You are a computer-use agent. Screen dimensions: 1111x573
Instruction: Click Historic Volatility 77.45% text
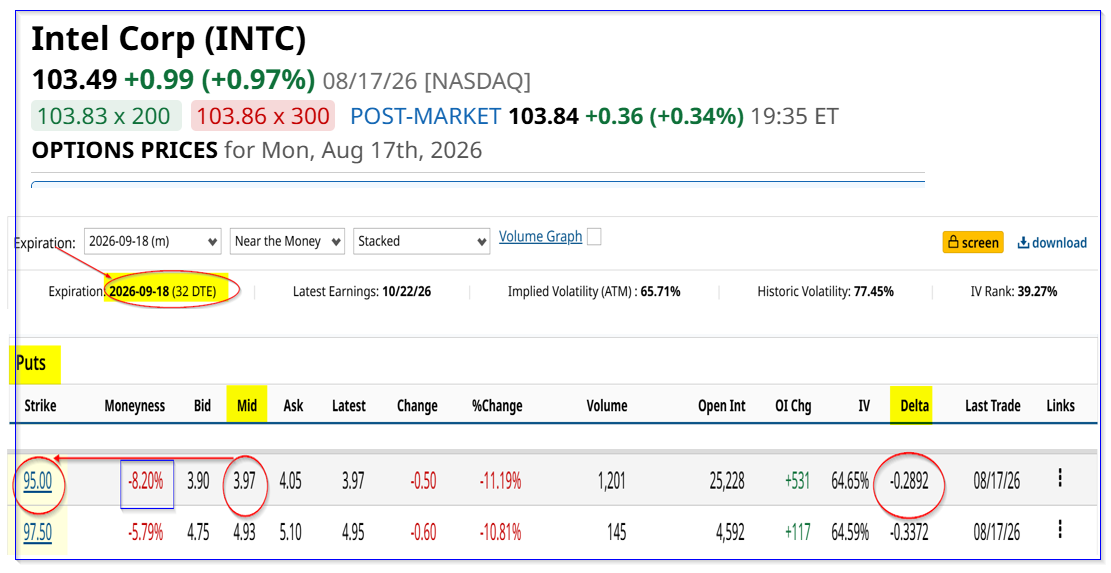click(825, 291)
